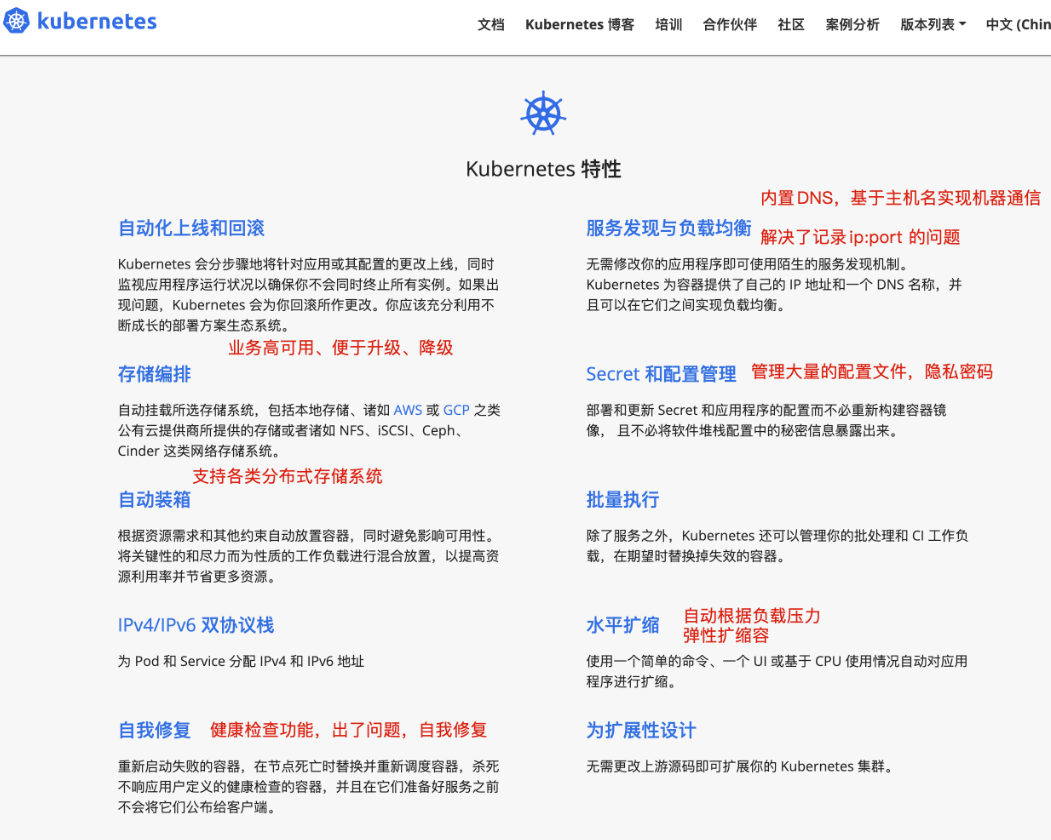
Task: Open 案例分析 from the top menu
Action: [853, 25]
